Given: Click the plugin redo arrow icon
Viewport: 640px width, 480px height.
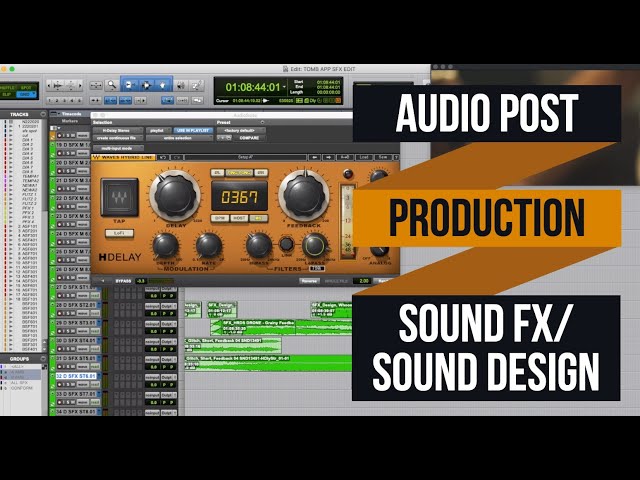Looking at the screenshot, I should (x=176, y=157).
